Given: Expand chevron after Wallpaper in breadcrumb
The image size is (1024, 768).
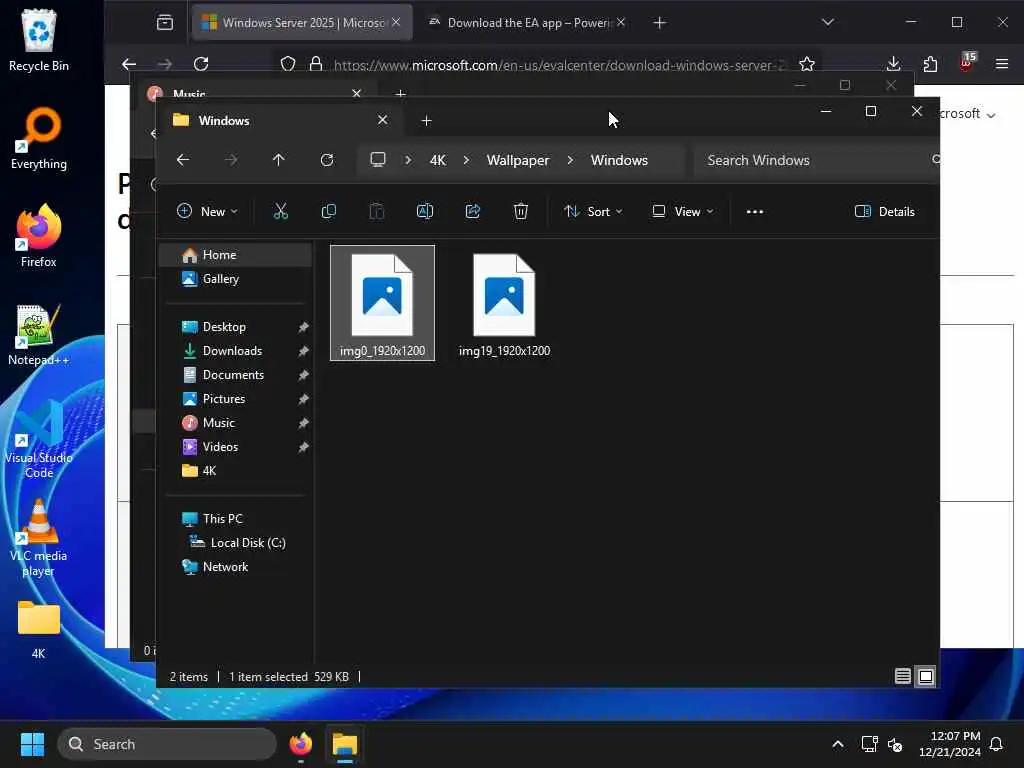Looking at the screenshot, I should (570, 160).
